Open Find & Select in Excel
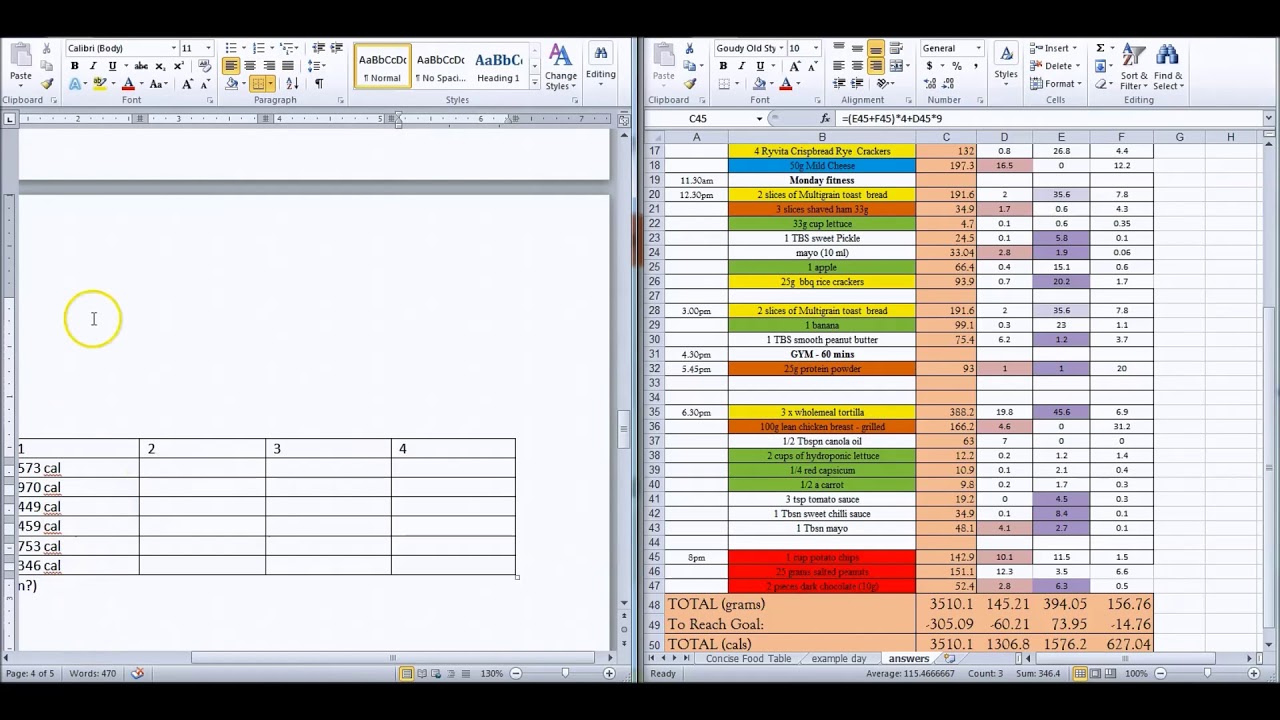The image size is (1280, 720). (x=1168, y=67)
